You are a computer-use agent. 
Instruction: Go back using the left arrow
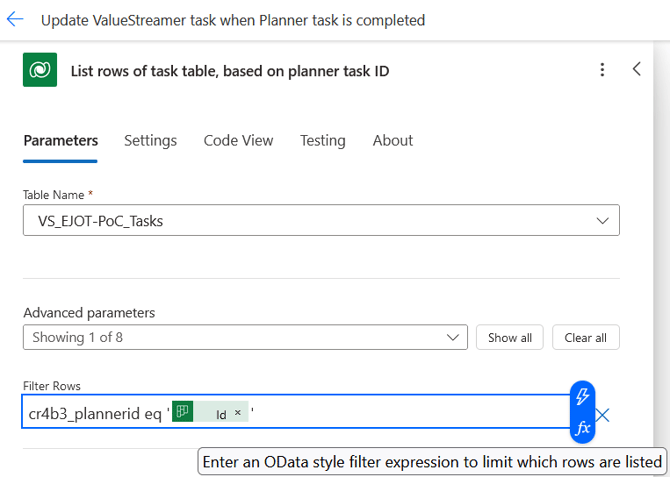click(15, 19)
